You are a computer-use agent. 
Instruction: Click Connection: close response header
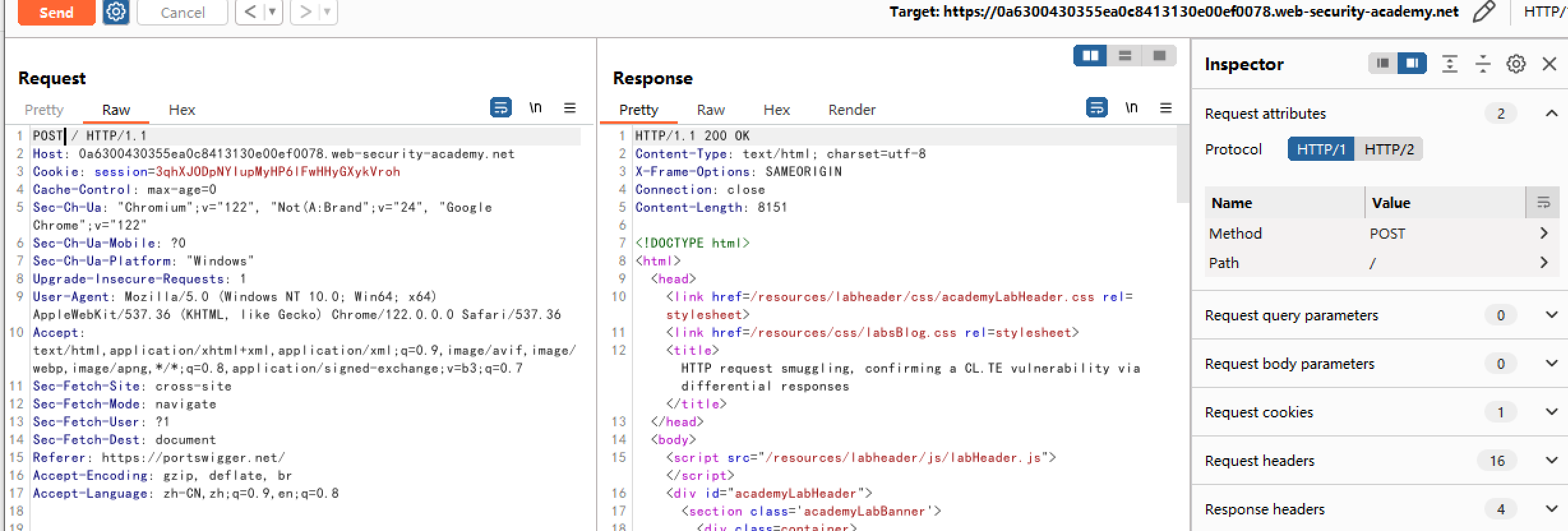(x=699, y=189)
